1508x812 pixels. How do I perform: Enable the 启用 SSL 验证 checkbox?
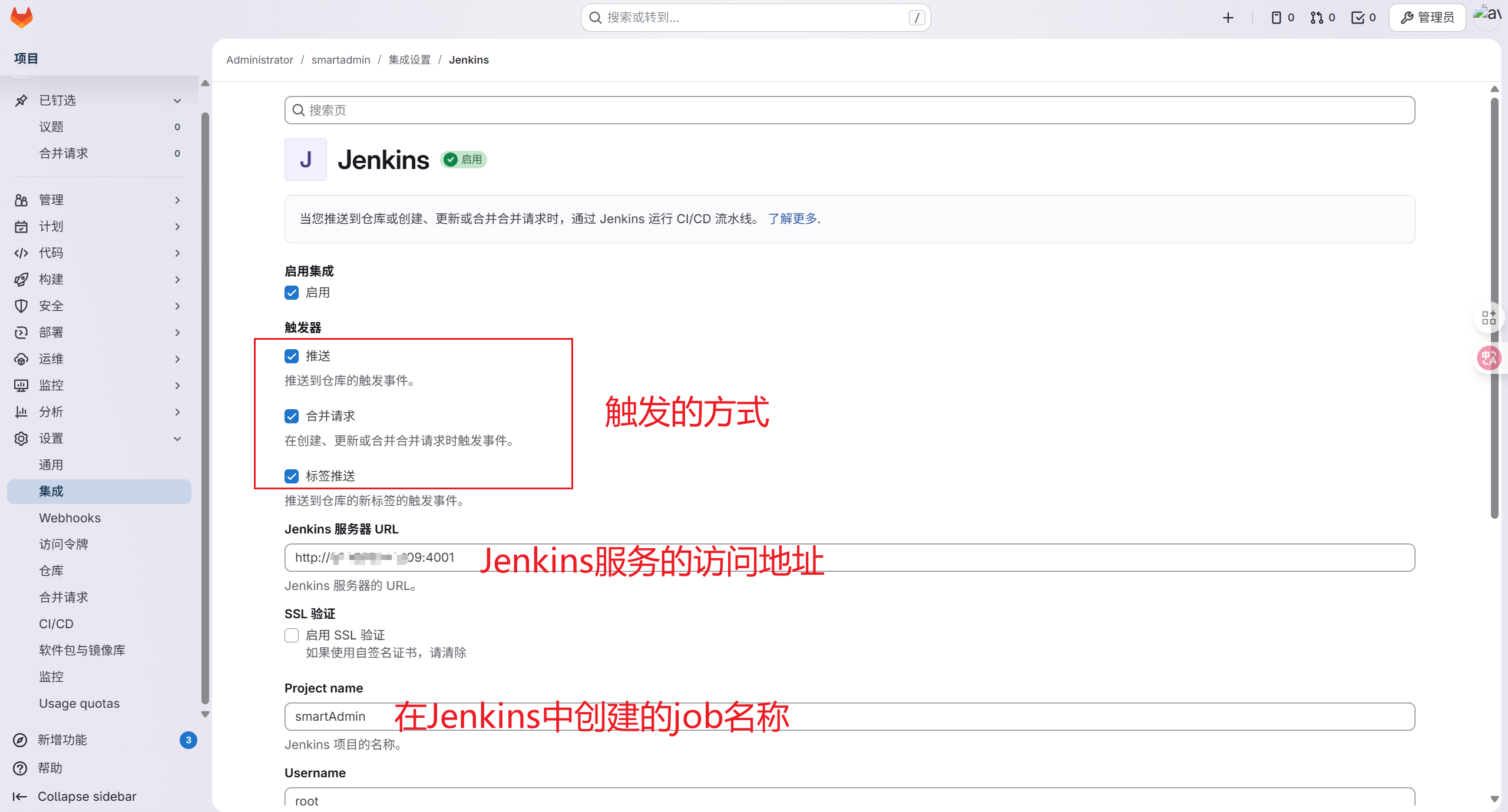292,635
